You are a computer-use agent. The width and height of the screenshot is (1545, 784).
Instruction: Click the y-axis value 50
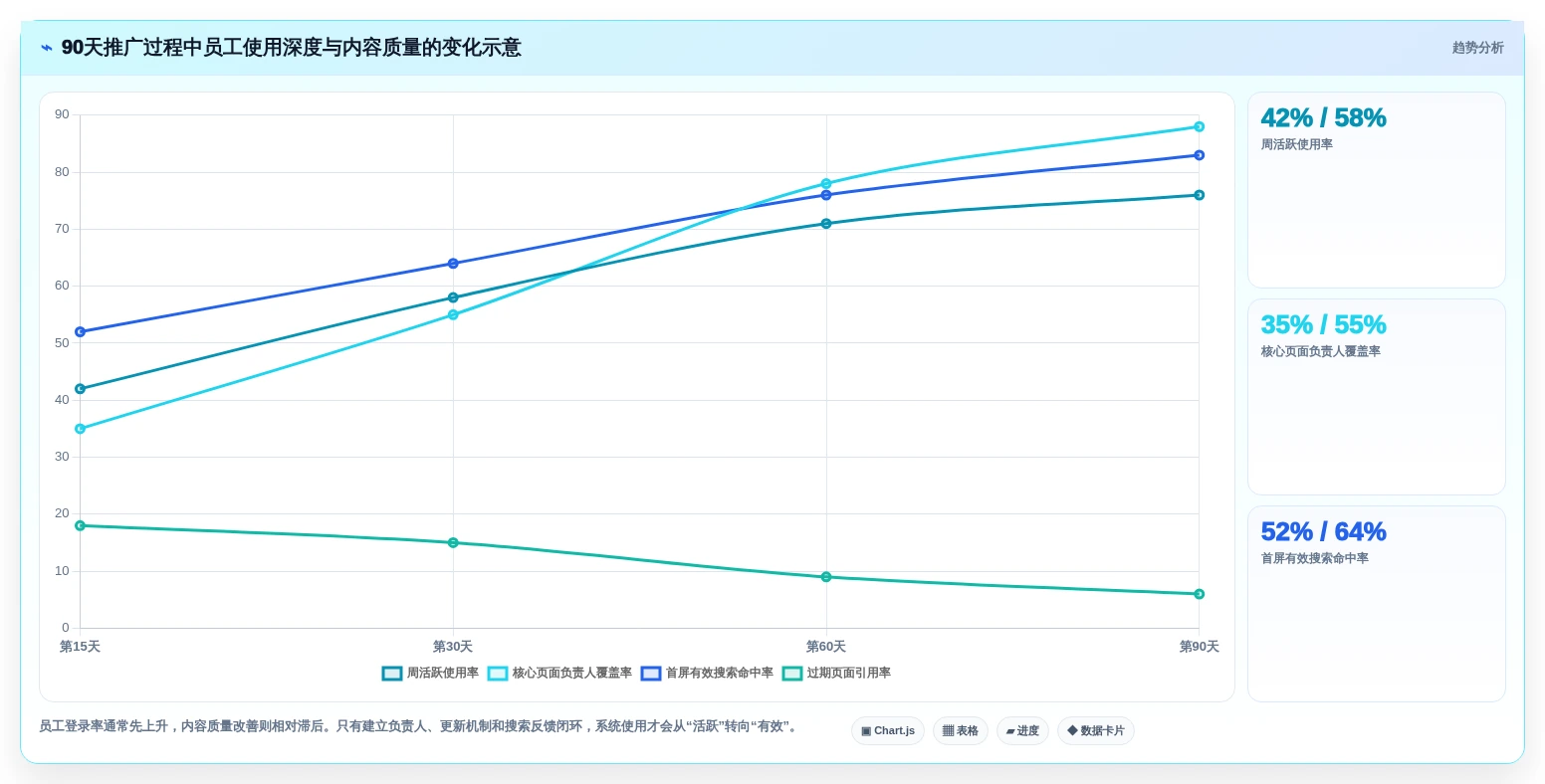[63, 343]
